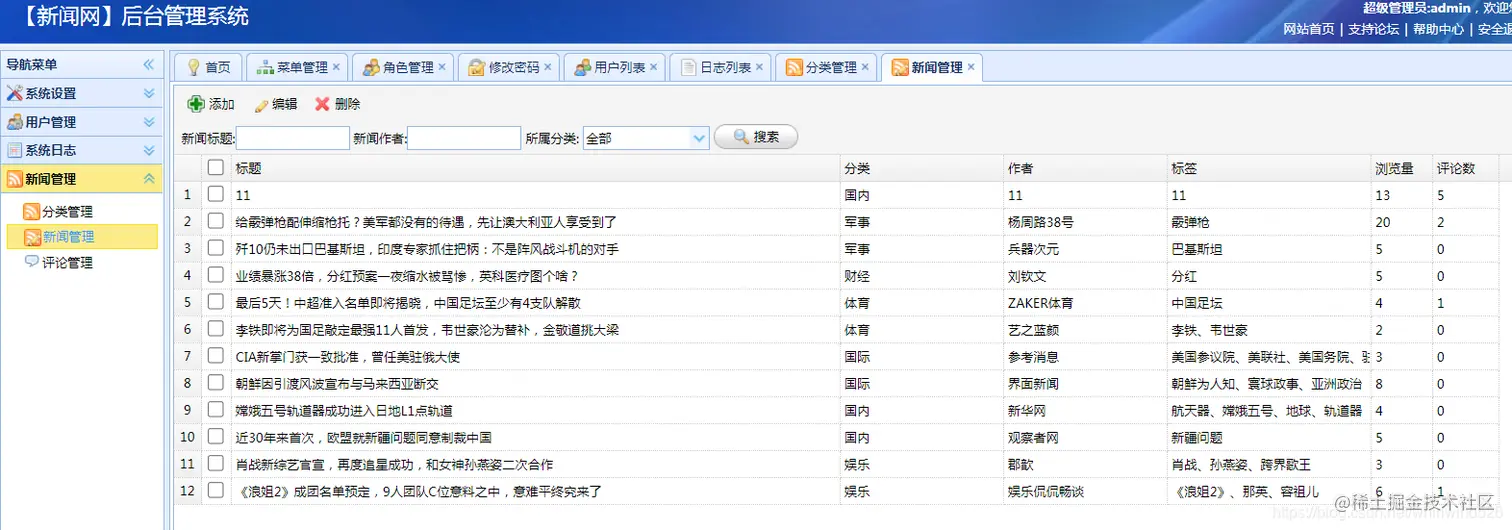
Task: Expand the 系统设置 accordion arrow
Action: (x=149, y=93)
